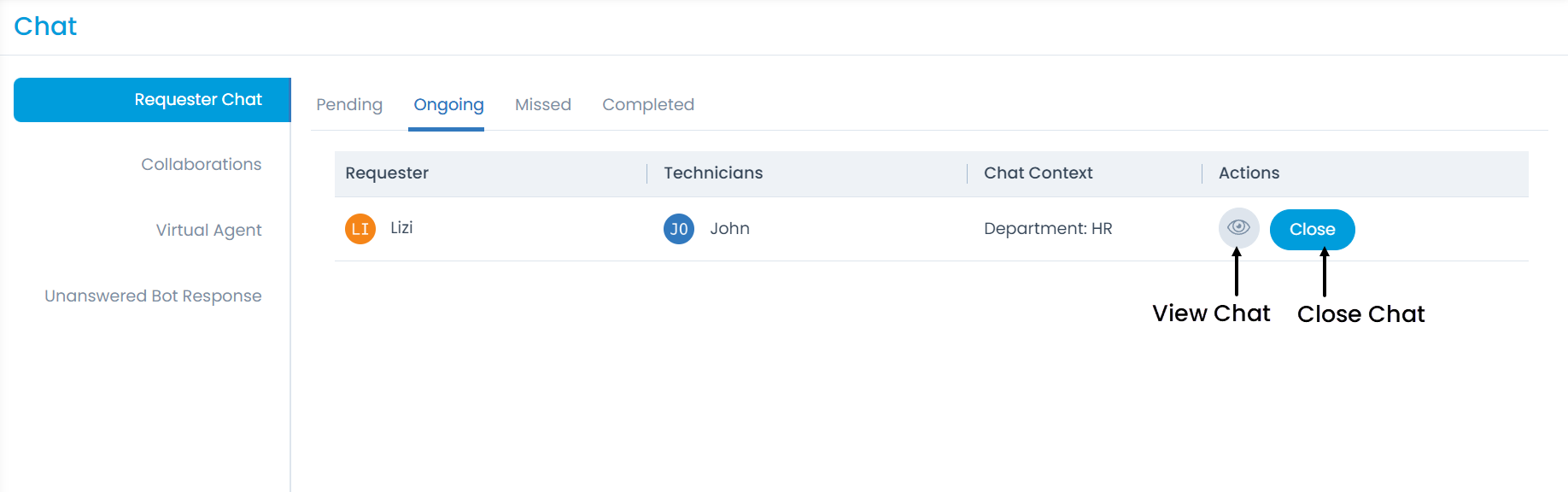Click technician name John
The image size is (1568, 492).
[730, 229]
